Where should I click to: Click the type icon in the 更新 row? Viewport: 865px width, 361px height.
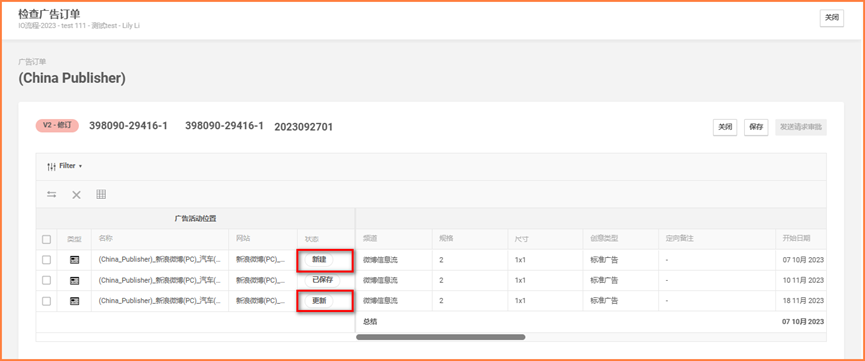[x=74, y=301]
